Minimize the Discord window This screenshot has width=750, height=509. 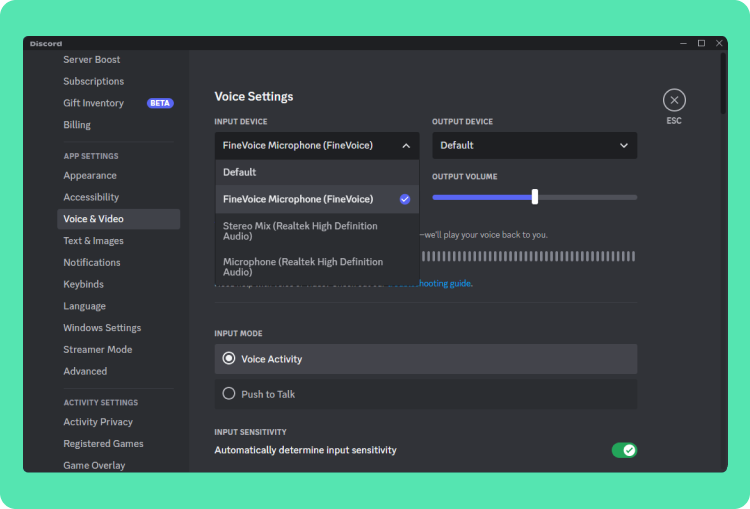pyautogui.click(x=683, y=44)
